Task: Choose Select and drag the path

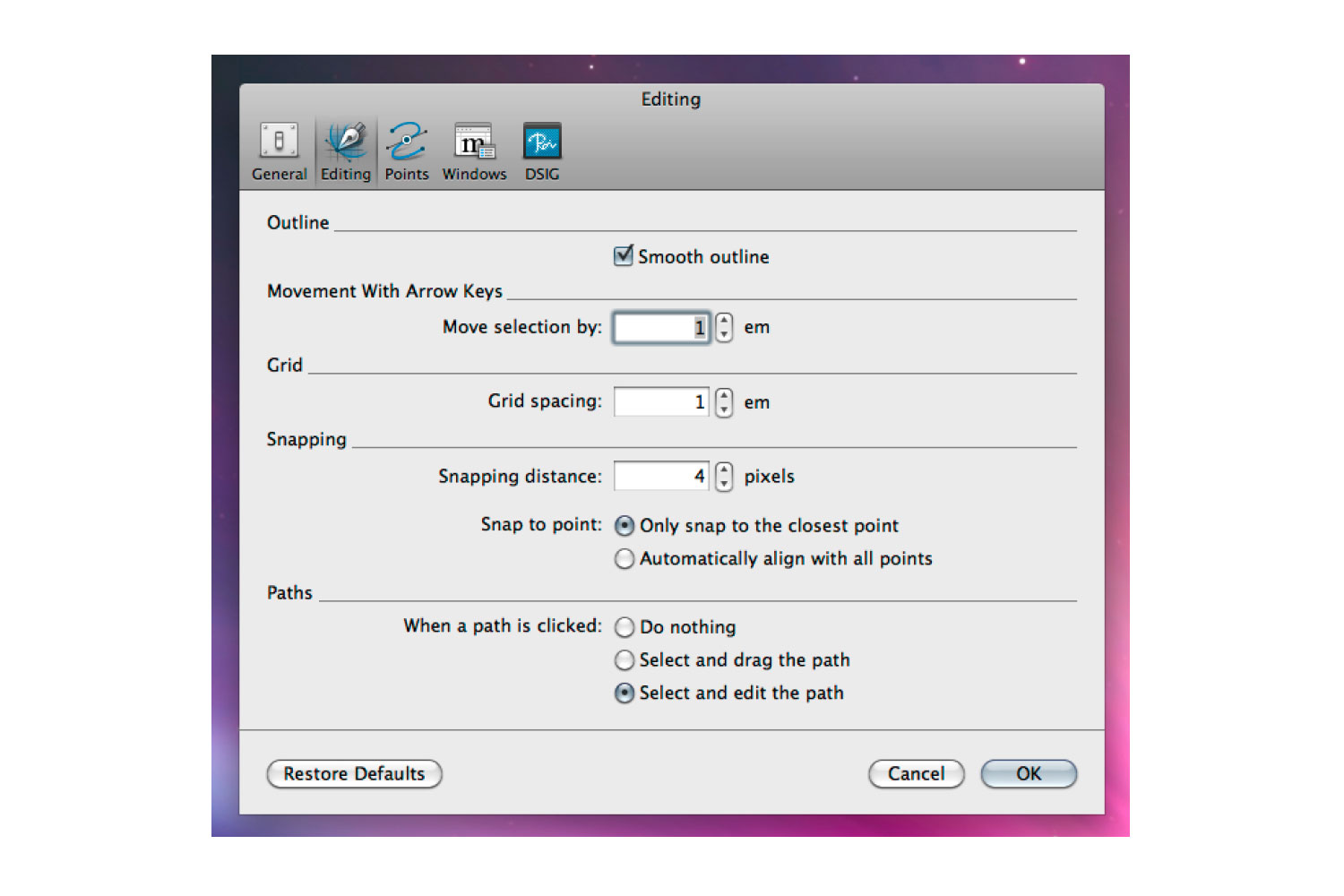Action: tap(625, 660)
